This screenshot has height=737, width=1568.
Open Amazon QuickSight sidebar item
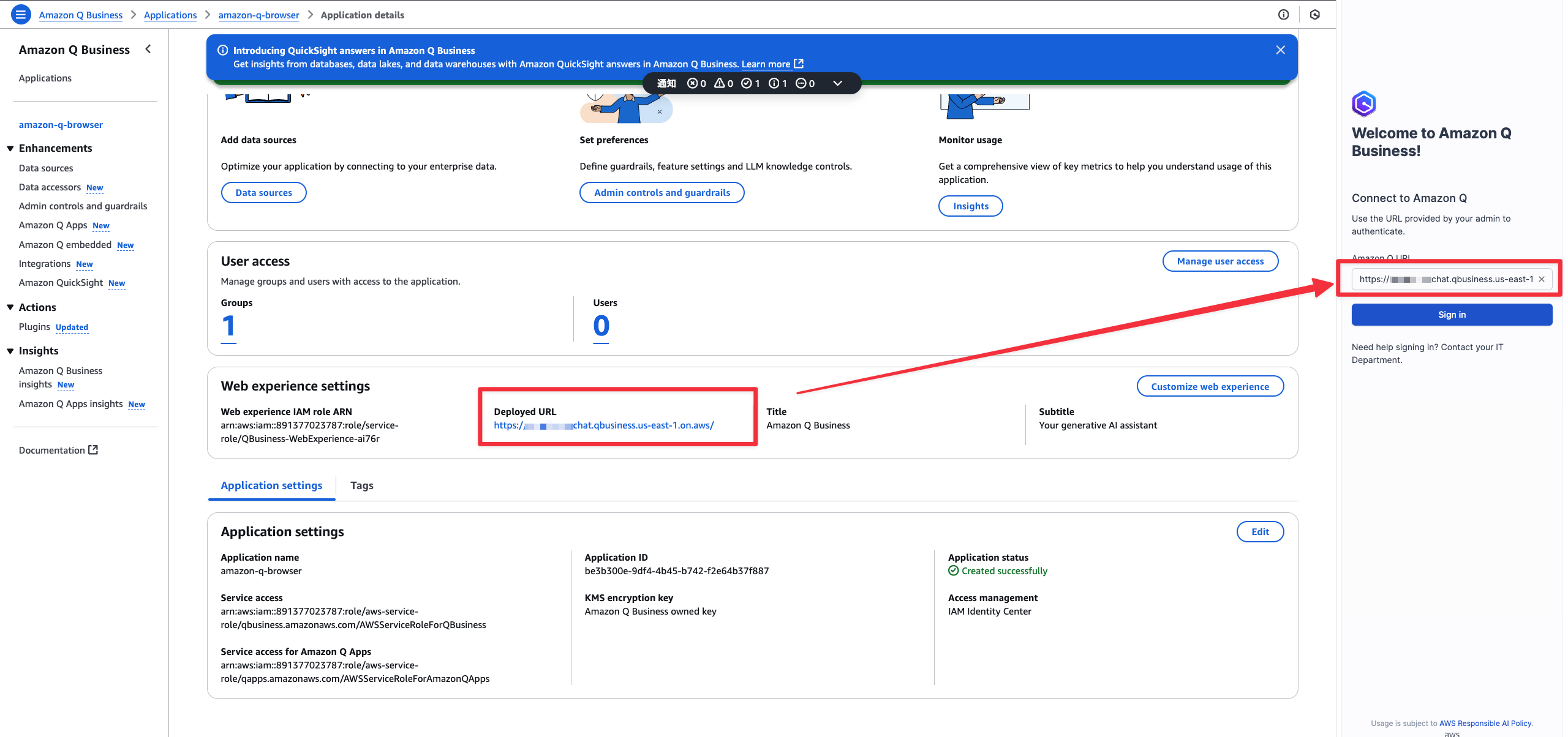(61, 282)
